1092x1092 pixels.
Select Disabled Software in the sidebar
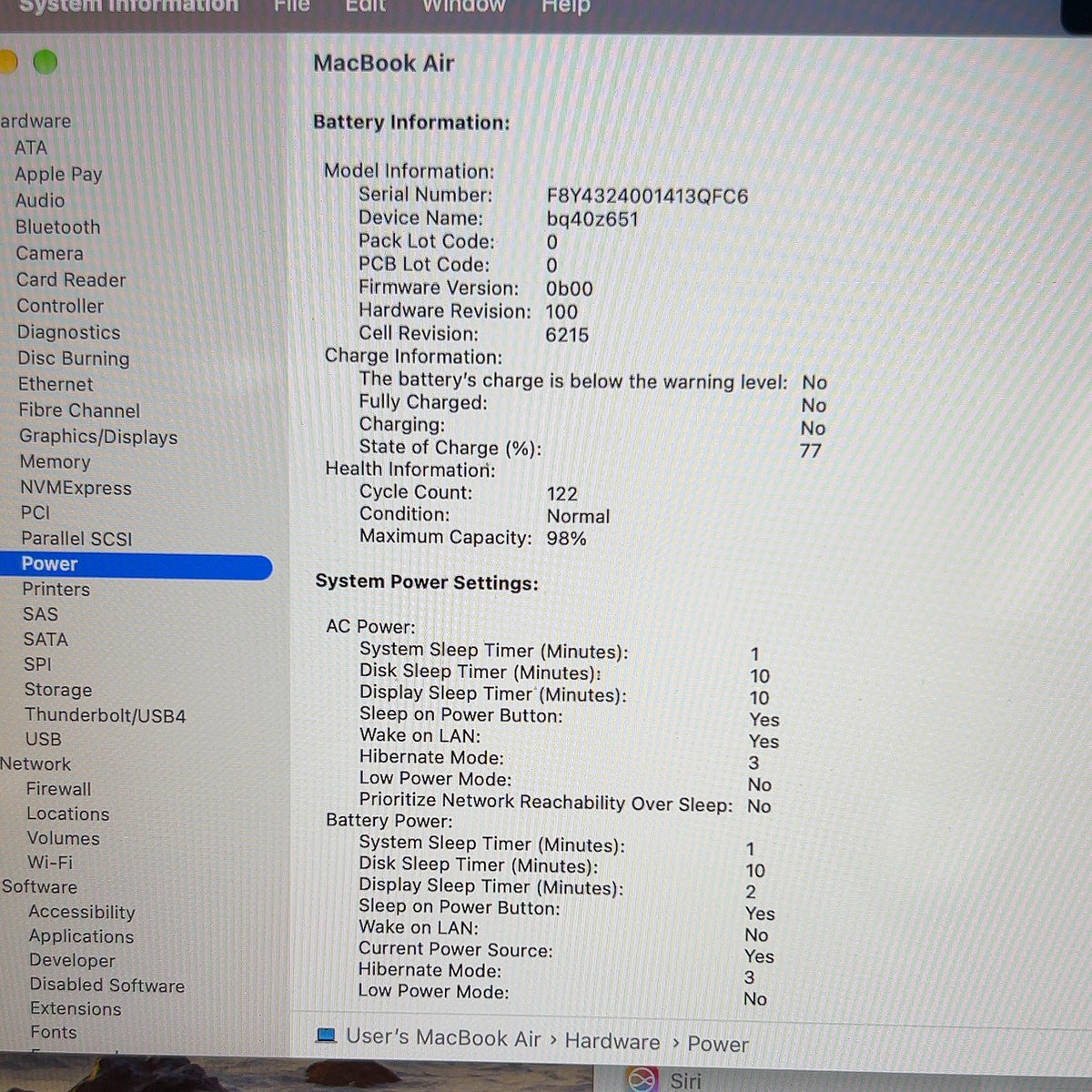(107, 986)
